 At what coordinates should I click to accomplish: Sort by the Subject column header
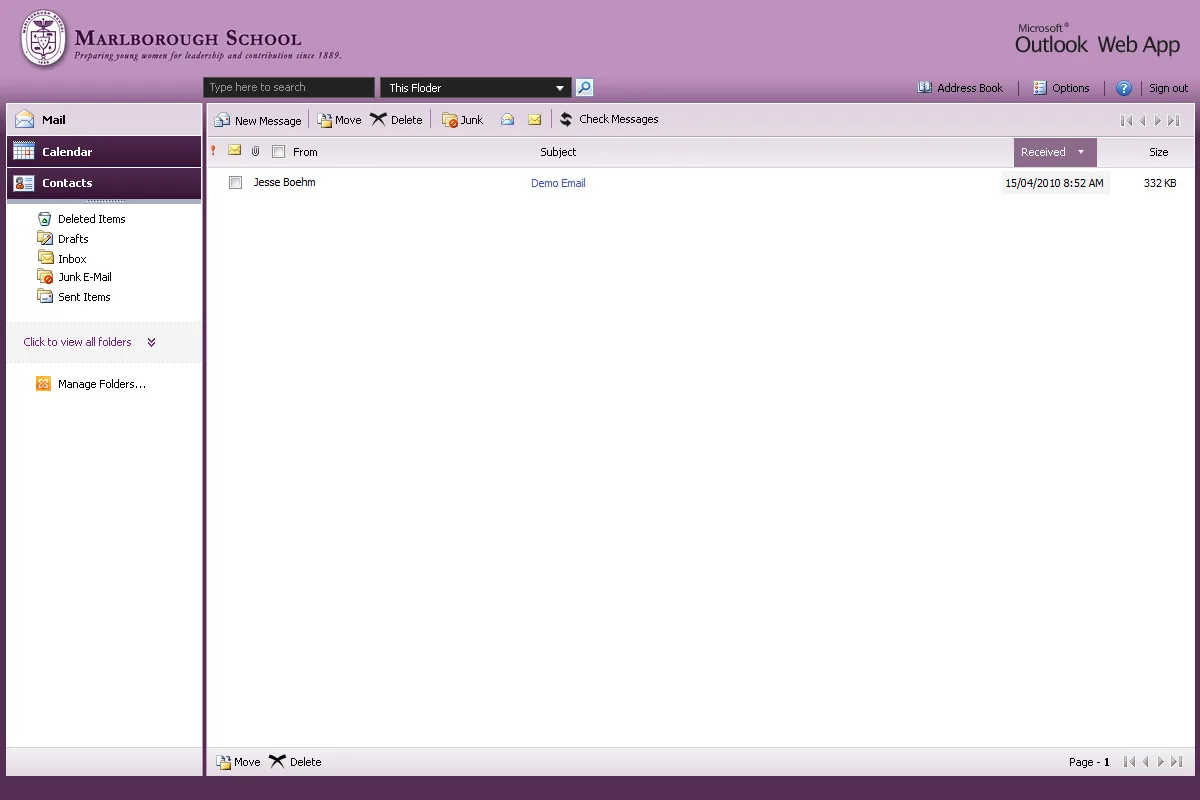pos(558,152)
